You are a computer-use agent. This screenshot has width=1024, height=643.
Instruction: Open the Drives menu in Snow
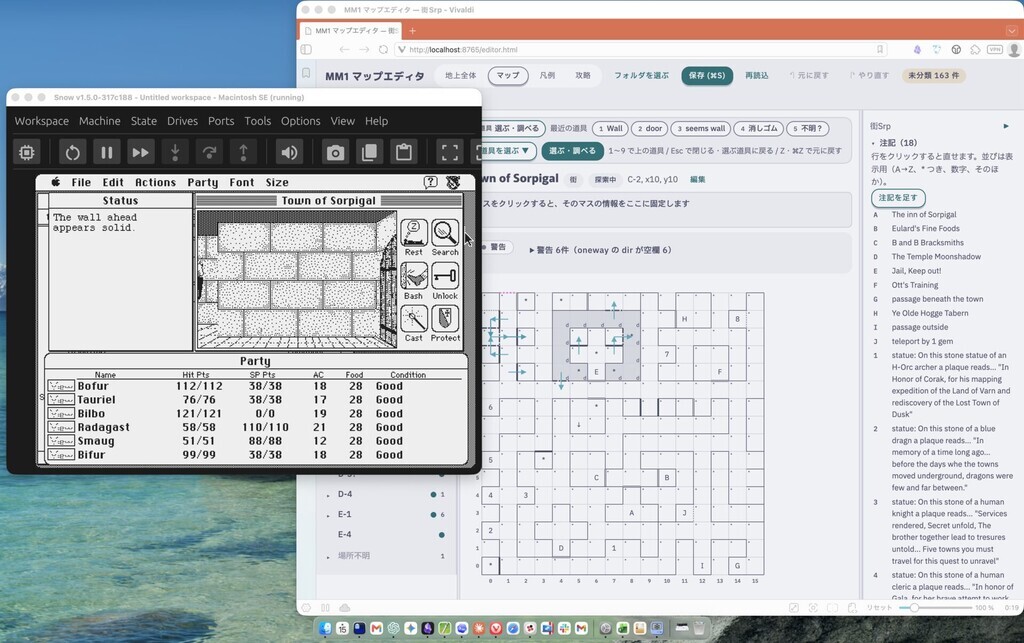[182, 121]
